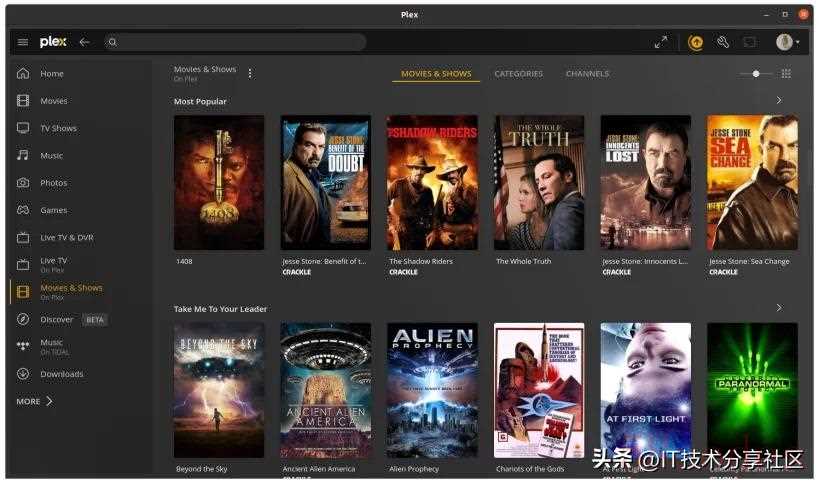Screen dimensions: 819x484
Task: Click the Live TV On Plex icon
Action: coord(23,265)
